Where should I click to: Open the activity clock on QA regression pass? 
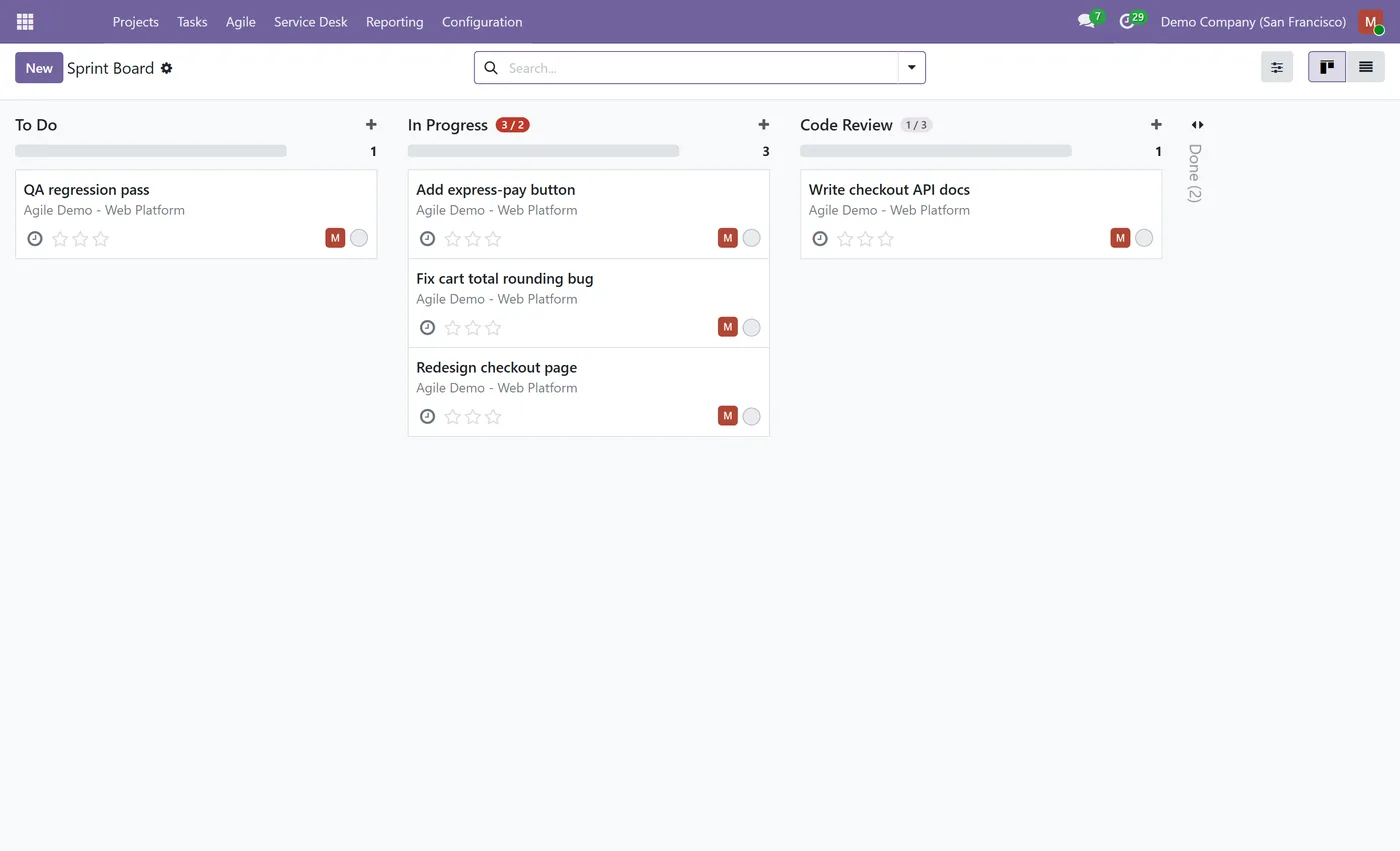click(x=35, y=239)
